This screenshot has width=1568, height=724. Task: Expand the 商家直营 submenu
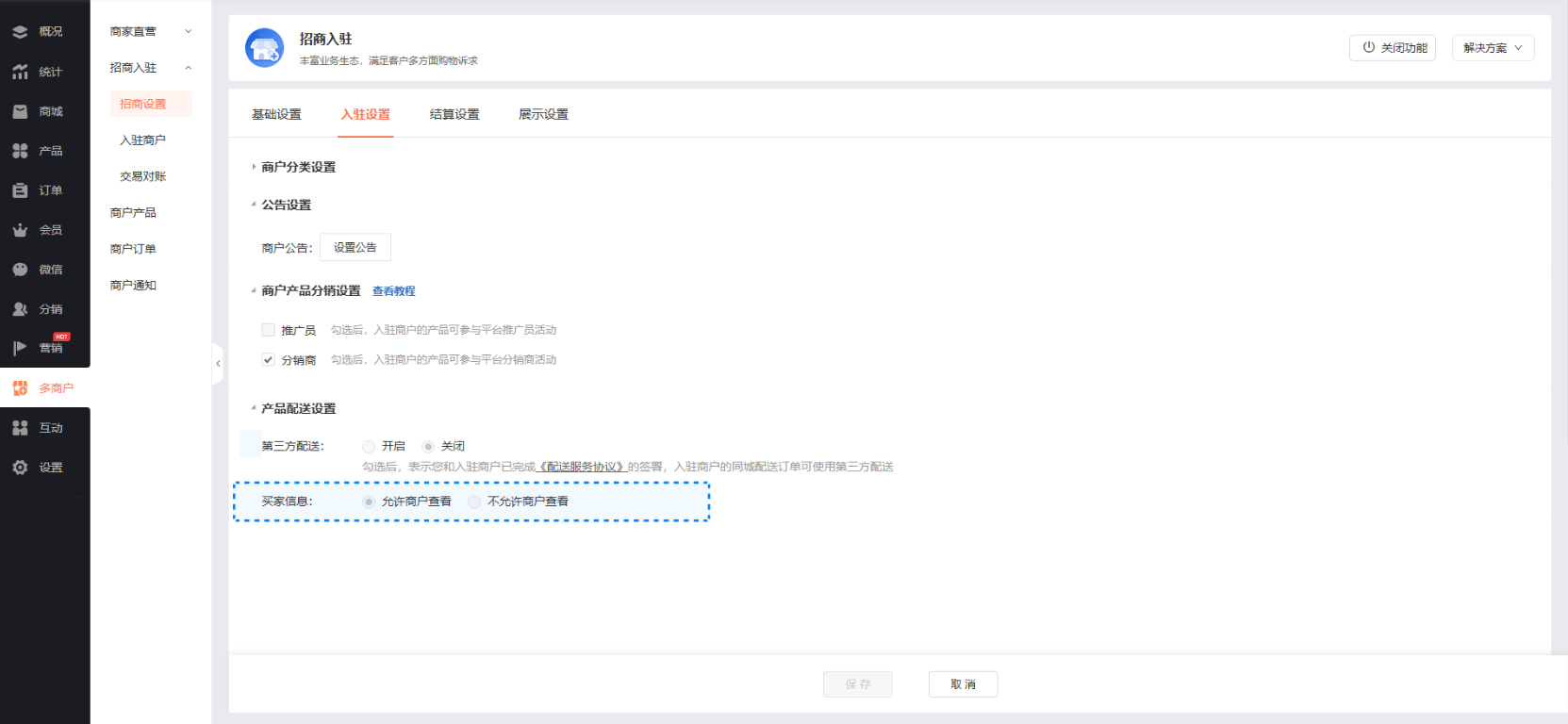[x=188, y=31]
